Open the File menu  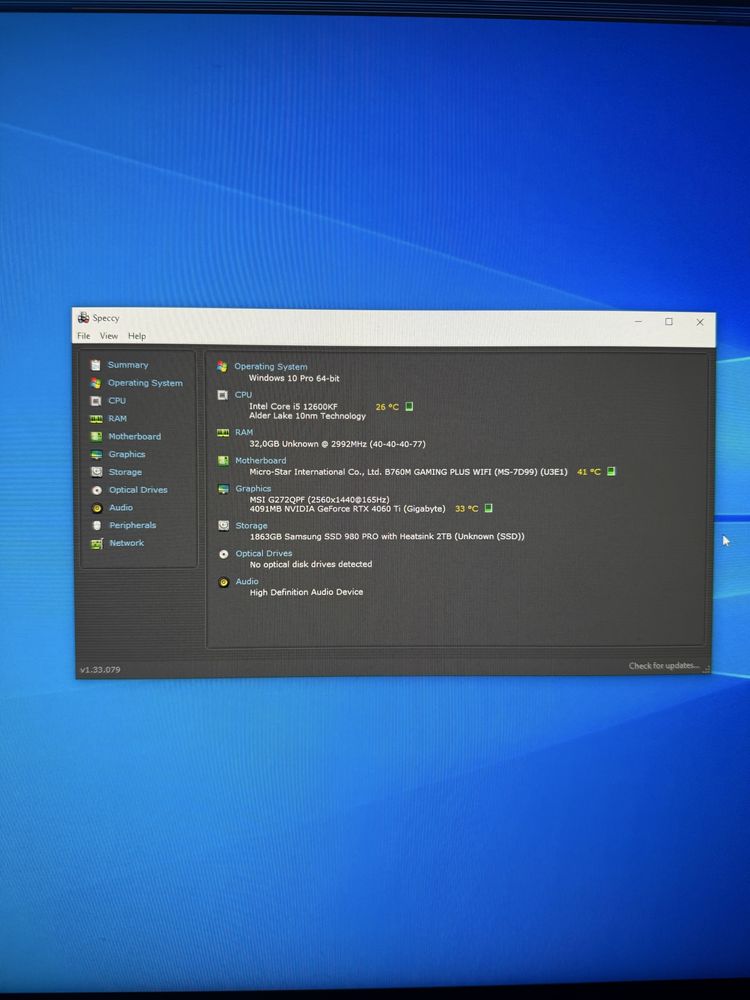click(84, 336)
